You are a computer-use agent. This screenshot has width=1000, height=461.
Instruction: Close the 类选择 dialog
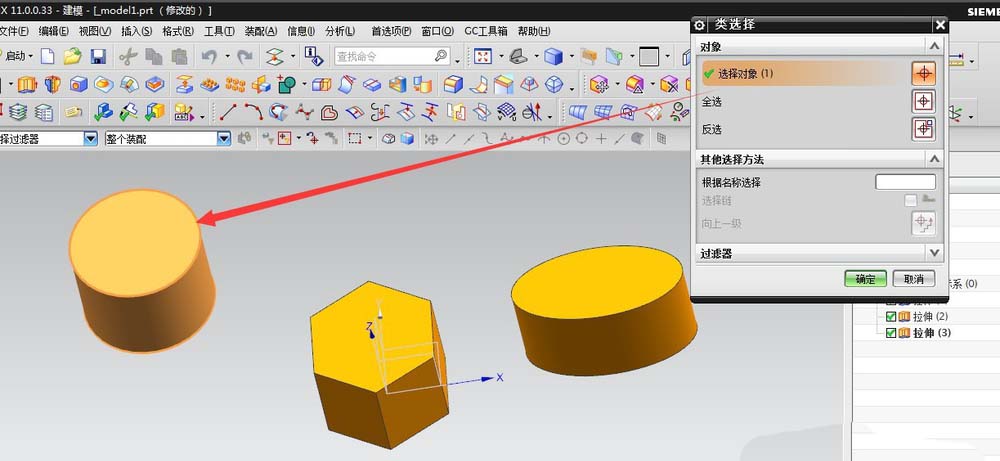940,25
